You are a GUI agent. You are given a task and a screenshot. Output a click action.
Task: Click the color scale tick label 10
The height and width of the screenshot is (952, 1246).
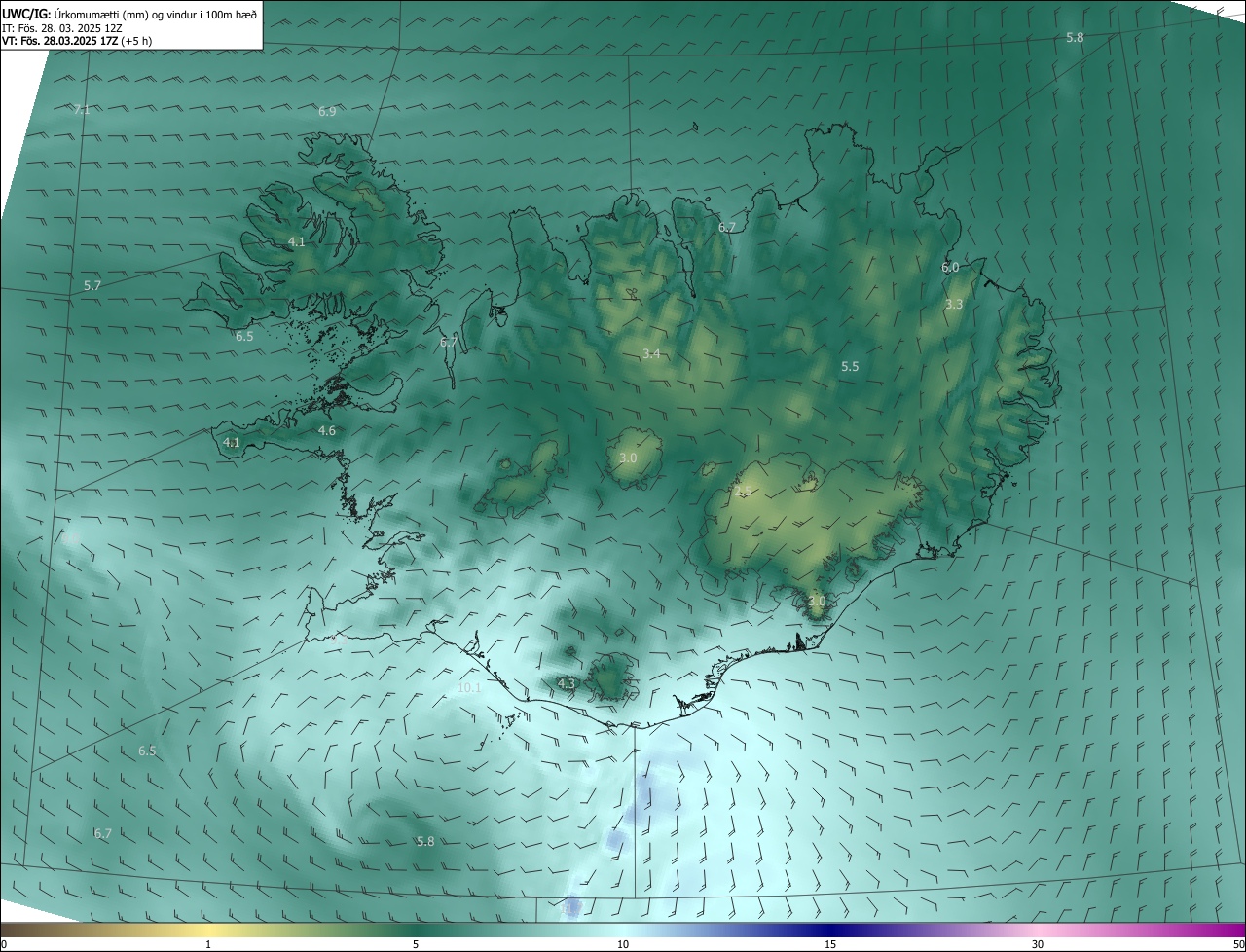point(623,944)
